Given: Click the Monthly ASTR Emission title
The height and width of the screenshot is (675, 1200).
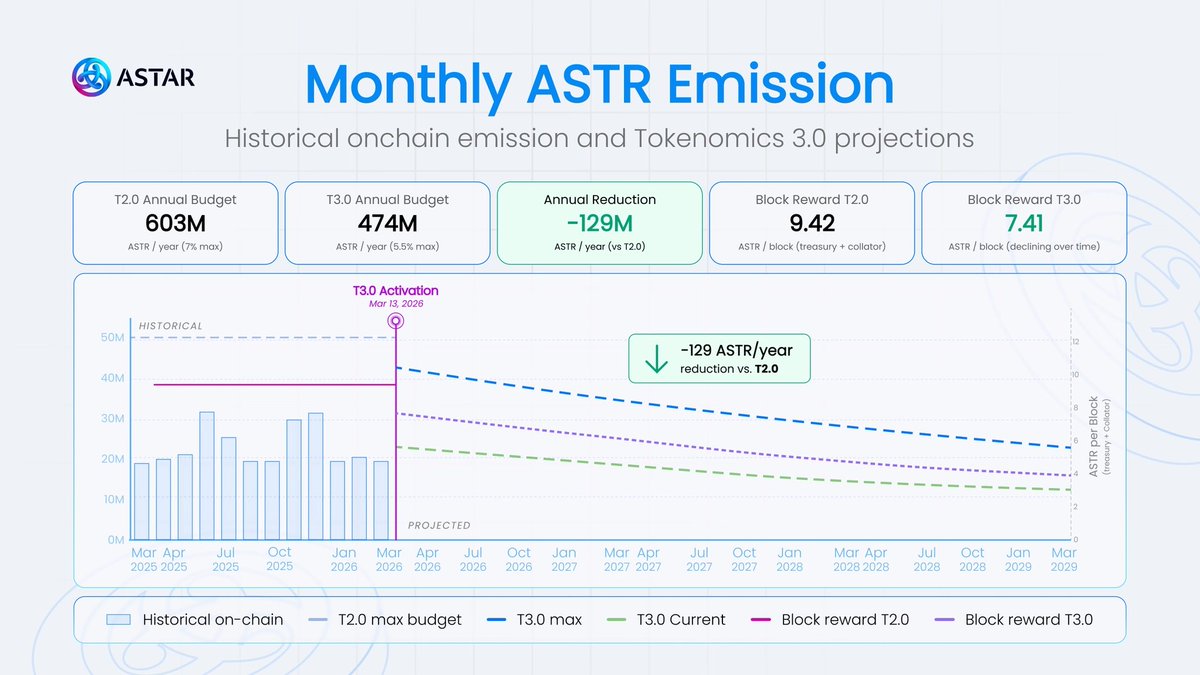Looking at the screenshot, I should 599,84.
